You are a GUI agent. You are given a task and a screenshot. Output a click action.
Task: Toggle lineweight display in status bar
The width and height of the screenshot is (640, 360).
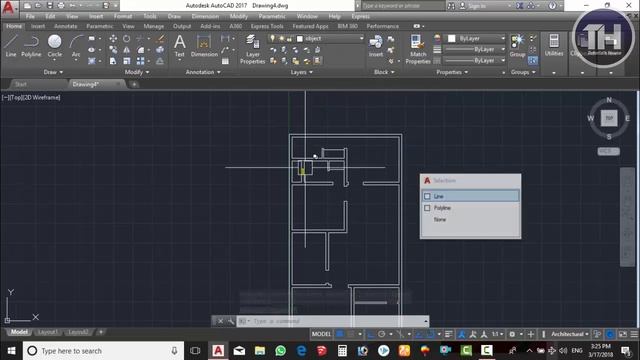point(449,334)
